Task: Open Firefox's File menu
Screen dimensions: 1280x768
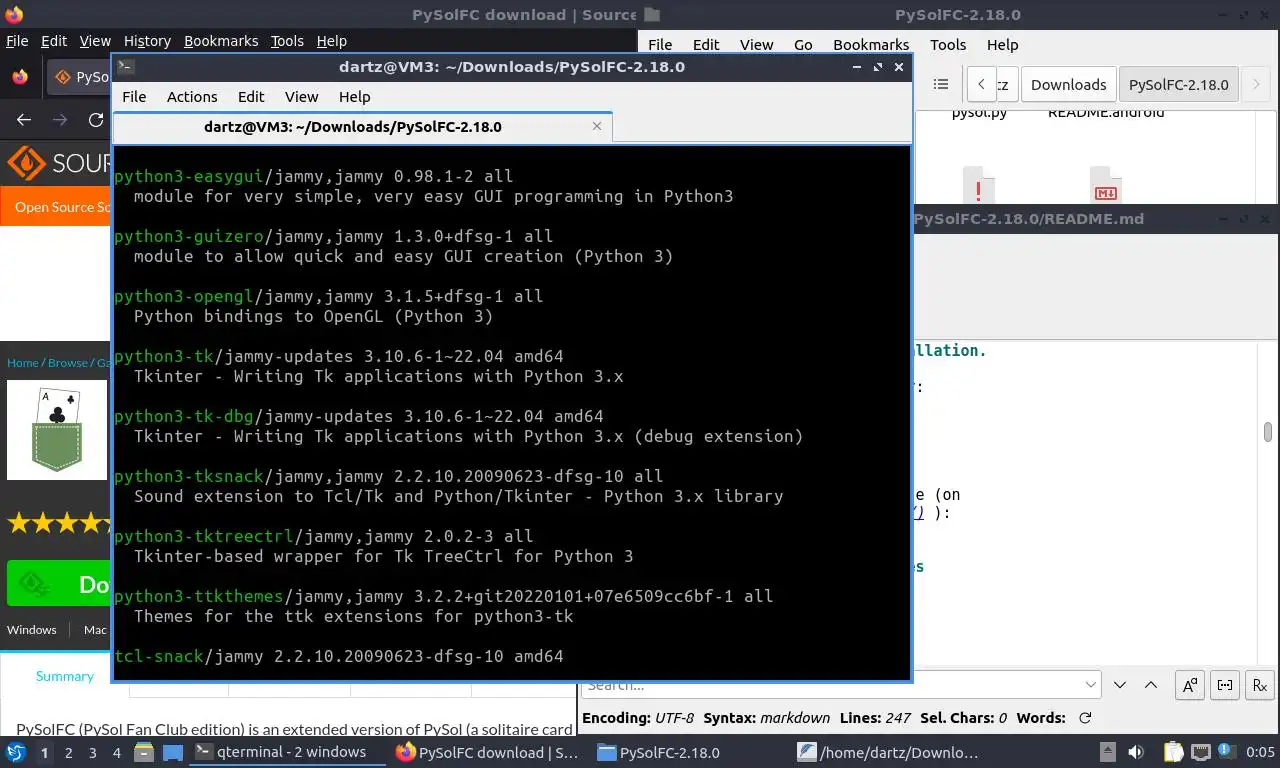Action: (17, 41)
